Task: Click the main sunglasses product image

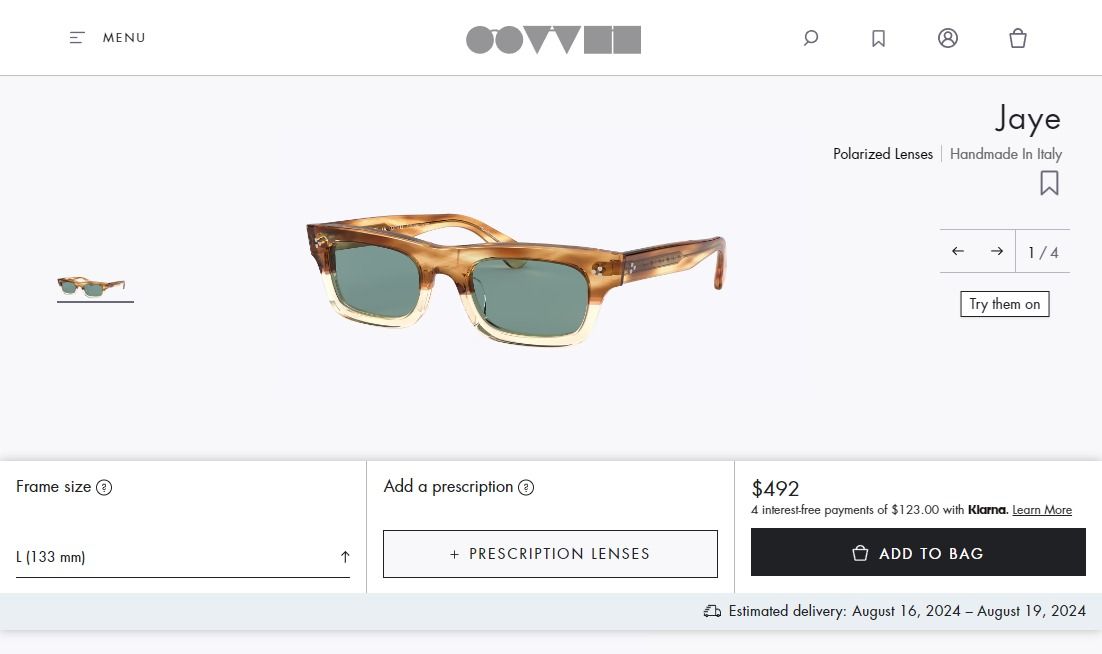Action: 515,276
